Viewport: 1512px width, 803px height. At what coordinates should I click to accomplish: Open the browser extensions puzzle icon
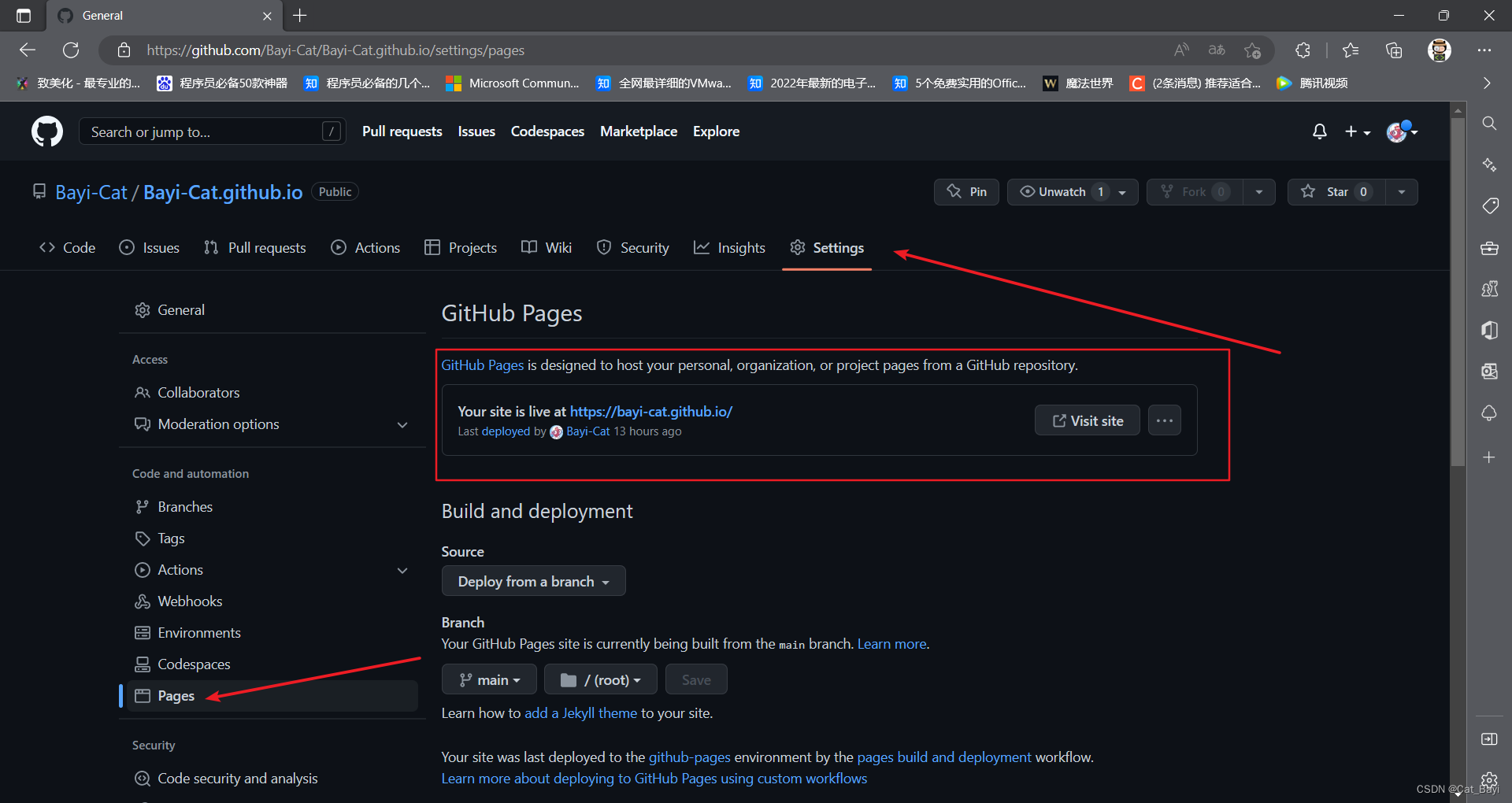tap(1303, 50)
